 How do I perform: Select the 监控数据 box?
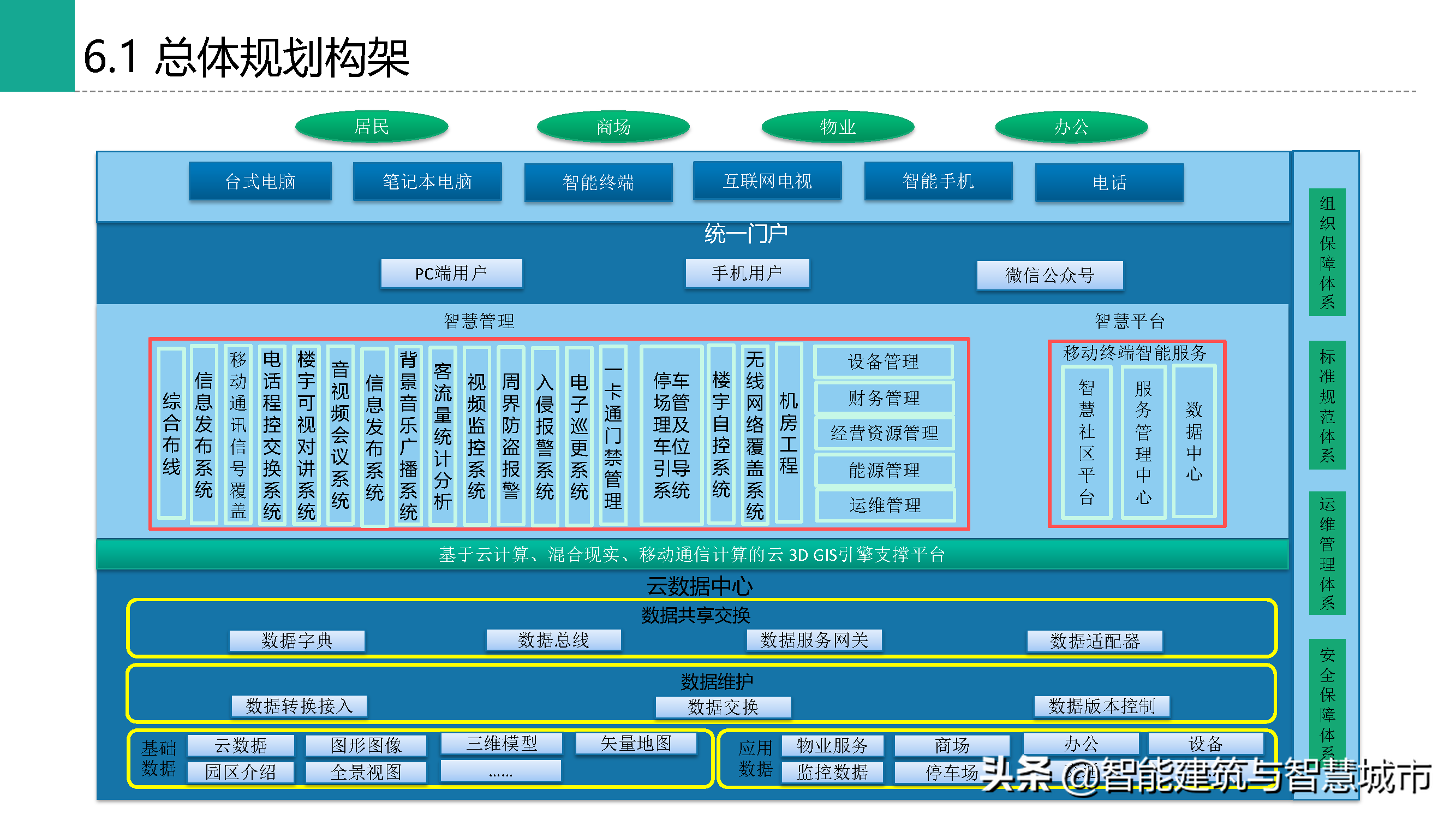point(832,772)
